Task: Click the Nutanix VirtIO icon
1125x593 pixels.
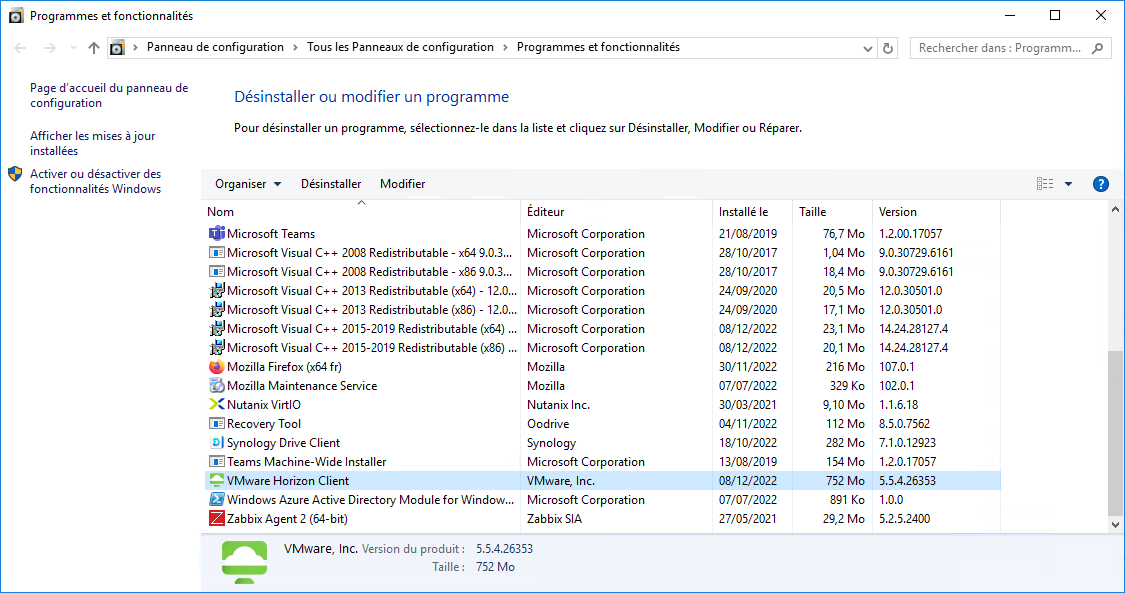Action: [216, 404]
